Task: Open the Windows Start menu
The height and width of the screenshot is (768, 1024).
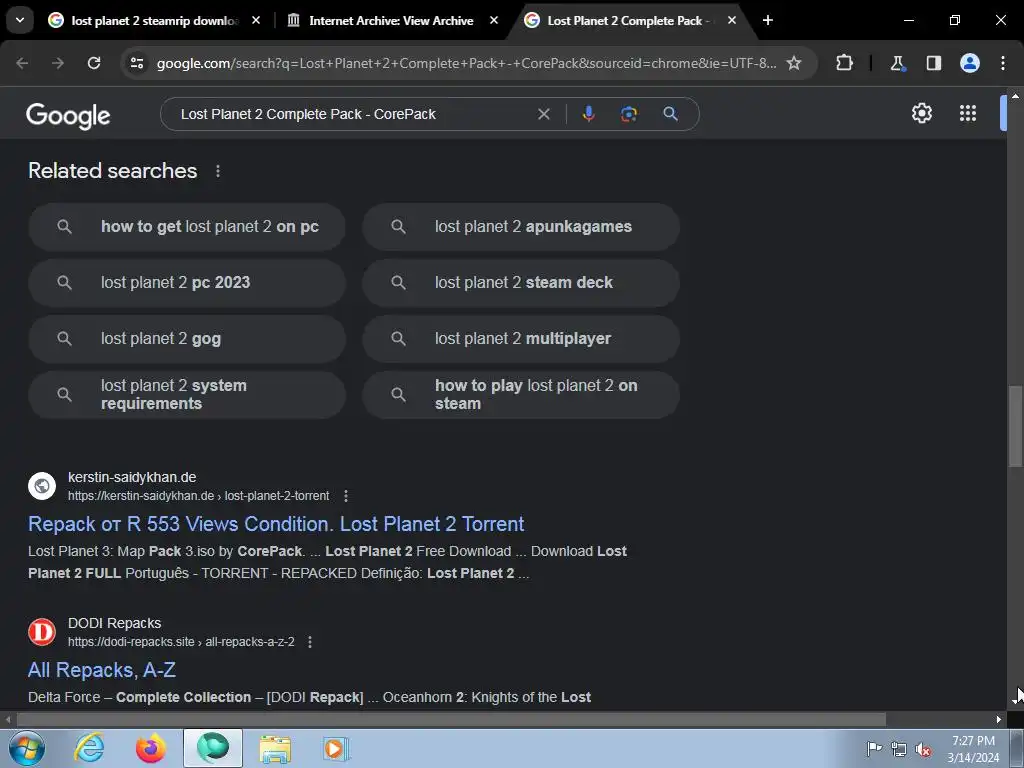Action: (27, 749)
